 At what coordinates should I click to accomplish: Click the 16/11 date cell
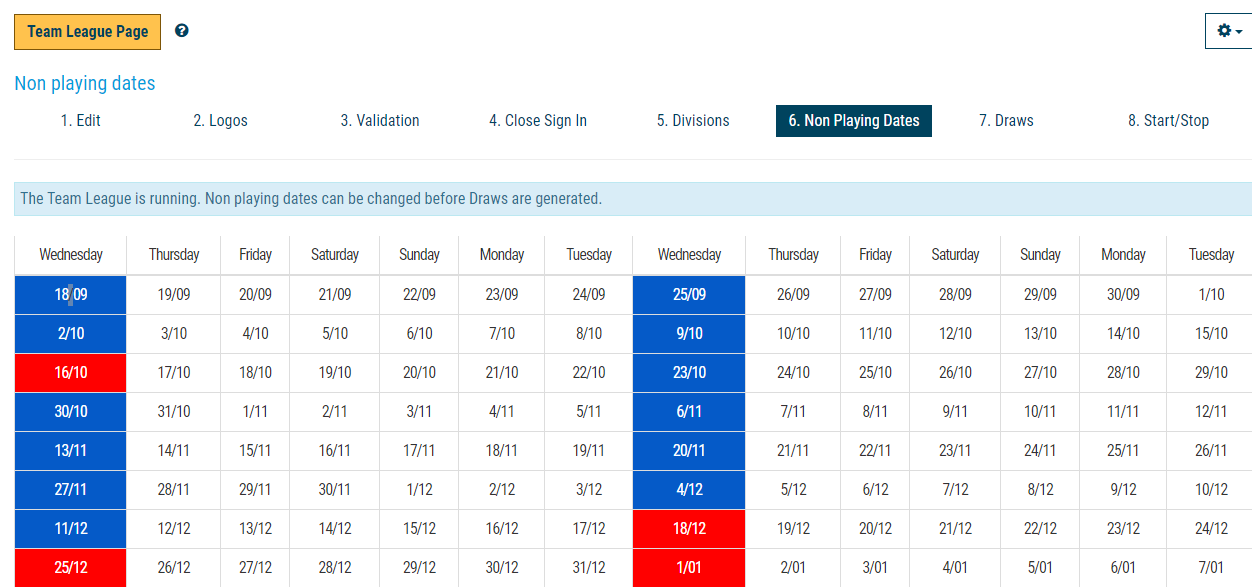coord(335,451)
